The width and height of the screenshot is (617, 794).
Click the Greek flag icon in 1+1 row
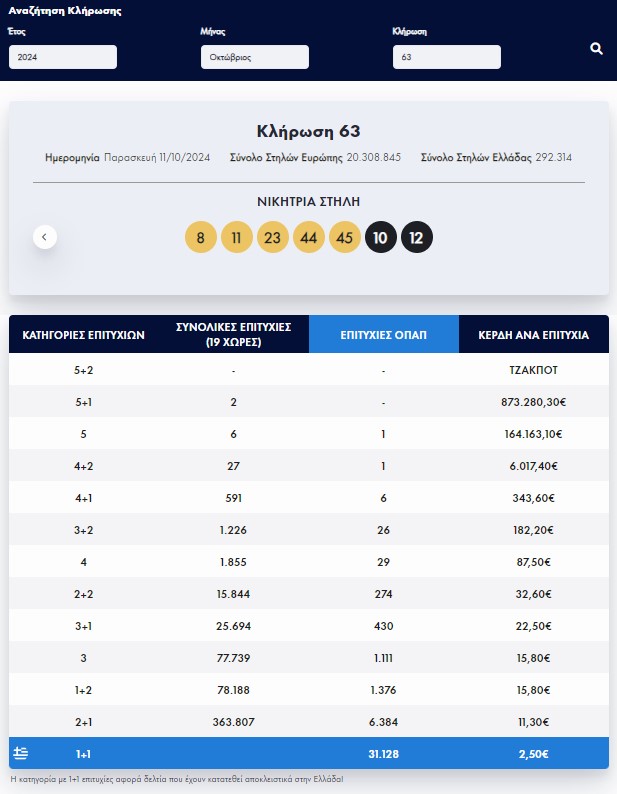point(20,753)
